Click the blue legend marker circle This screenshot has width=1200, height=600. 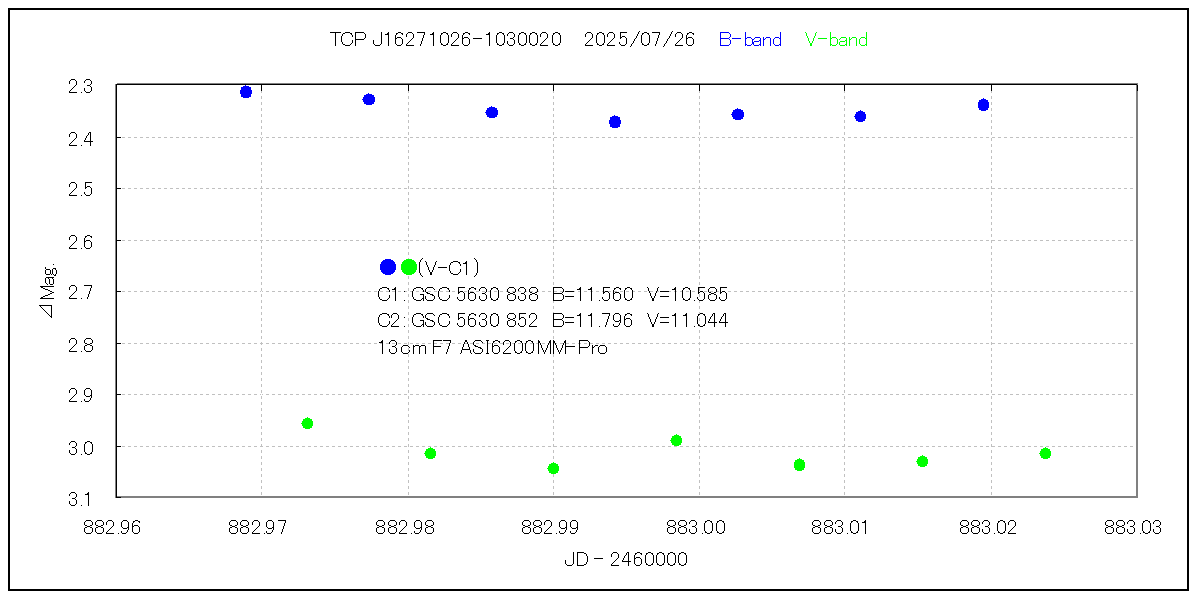[388, 267]
